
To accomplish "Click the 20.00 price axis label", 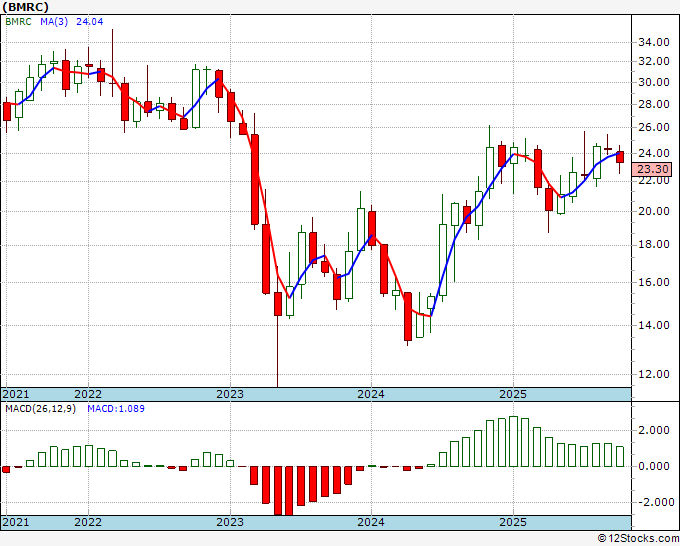I will point(653,211).
